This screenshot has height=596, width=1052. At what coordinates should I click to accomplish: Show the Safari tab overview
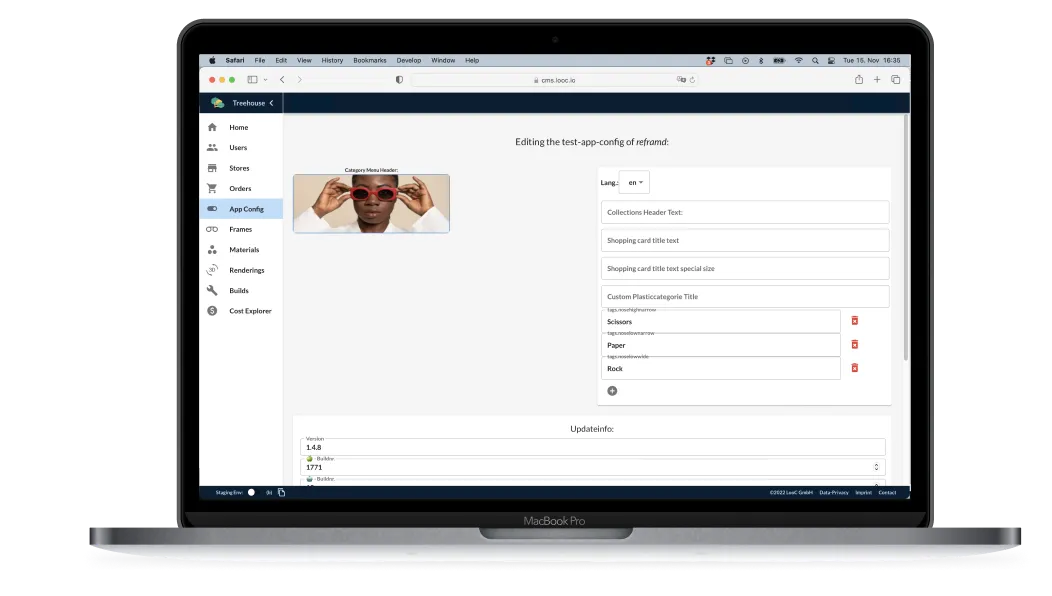[896, 79]
